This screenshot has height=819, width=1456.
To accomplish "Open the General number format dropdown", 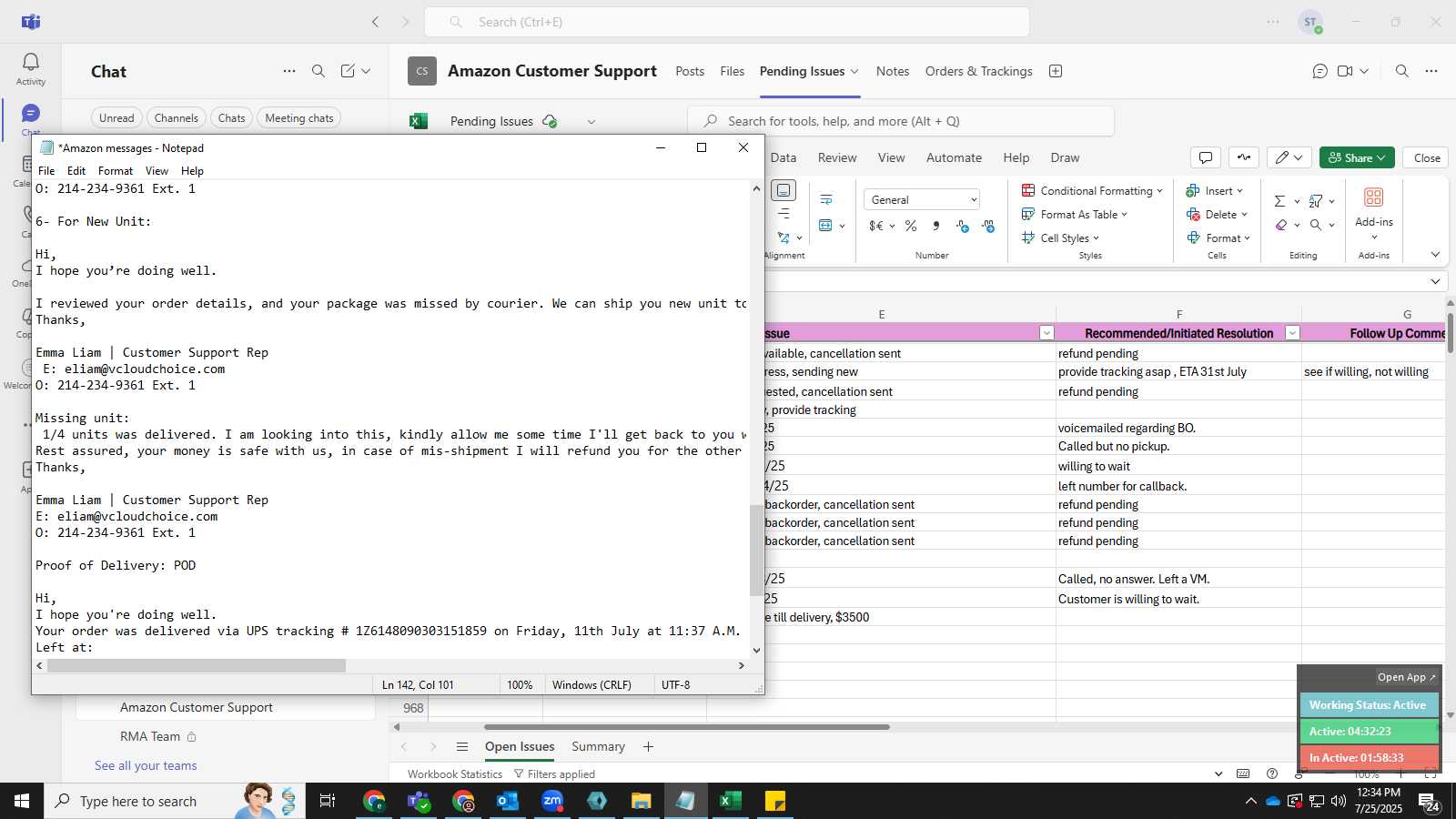I will 922,199.
